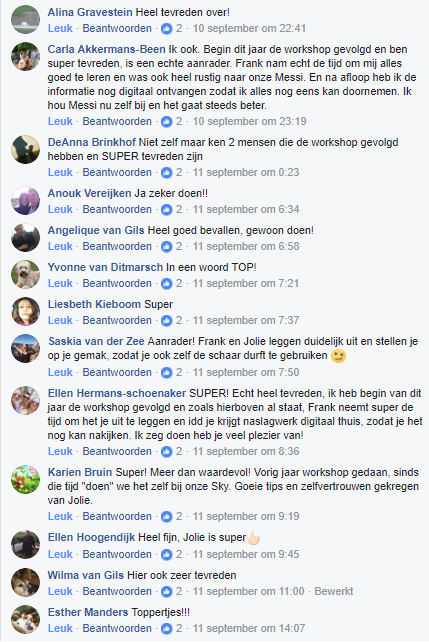Image resolution: width=429 pixels, height=642 pixels.
Task: Click Karien Bruin's cartoon profile picture
Action: point(25,479)
